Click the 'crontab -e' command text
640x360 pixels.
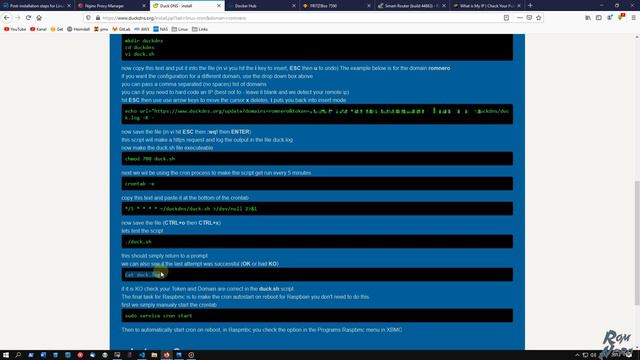[140, 184]
